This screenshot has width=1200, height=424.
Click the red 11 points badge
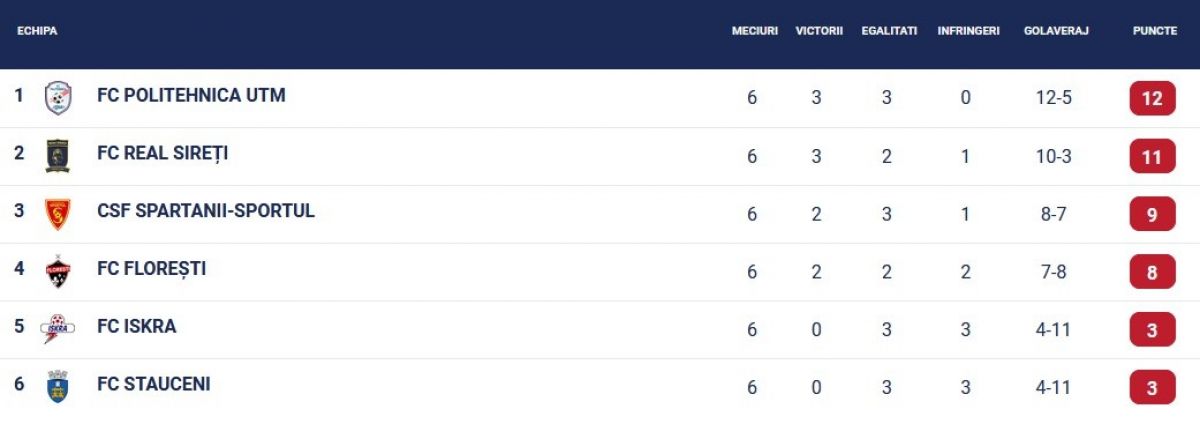1152,157
